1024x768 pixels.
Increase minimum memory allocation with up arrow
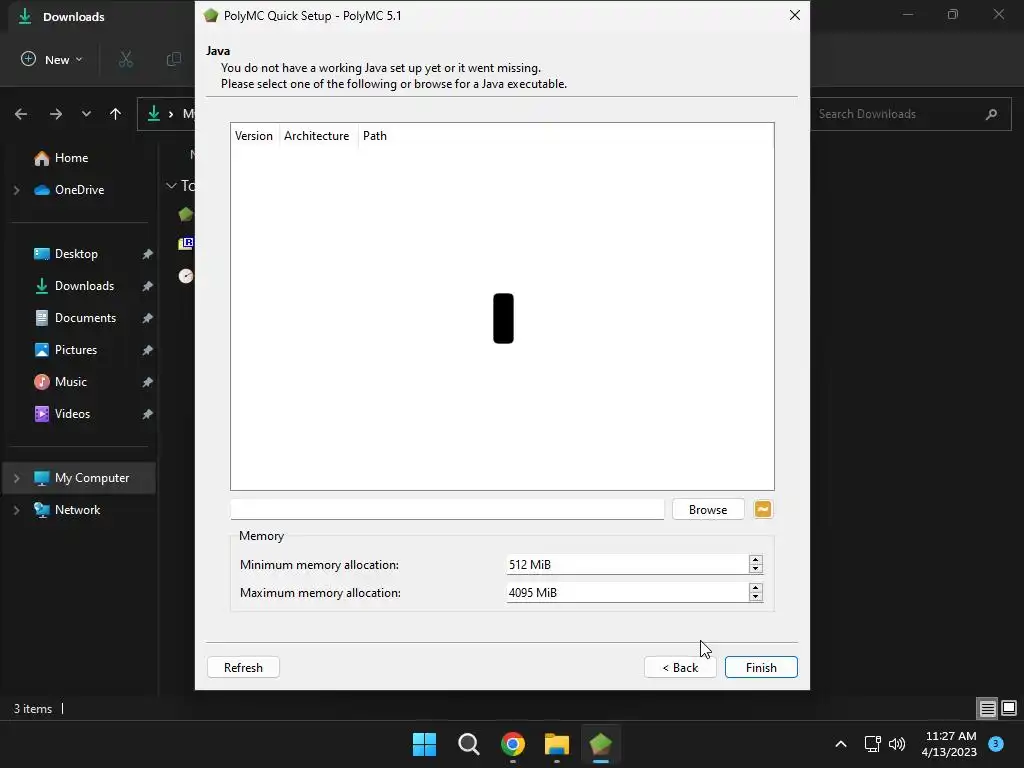click(756, 560)
